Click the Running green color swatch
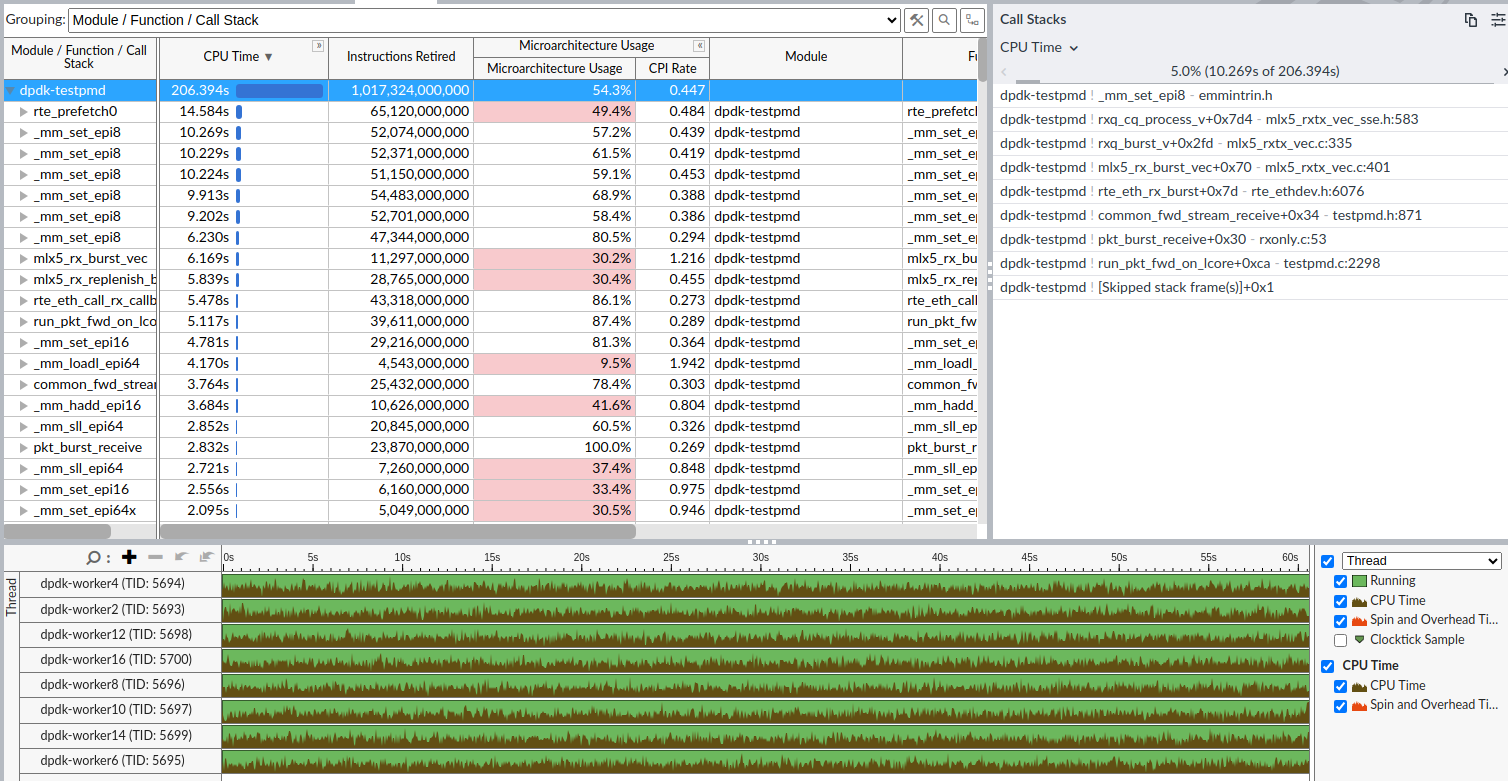This screenshot has width=1508, height=781. click(x=1359, y=581)
